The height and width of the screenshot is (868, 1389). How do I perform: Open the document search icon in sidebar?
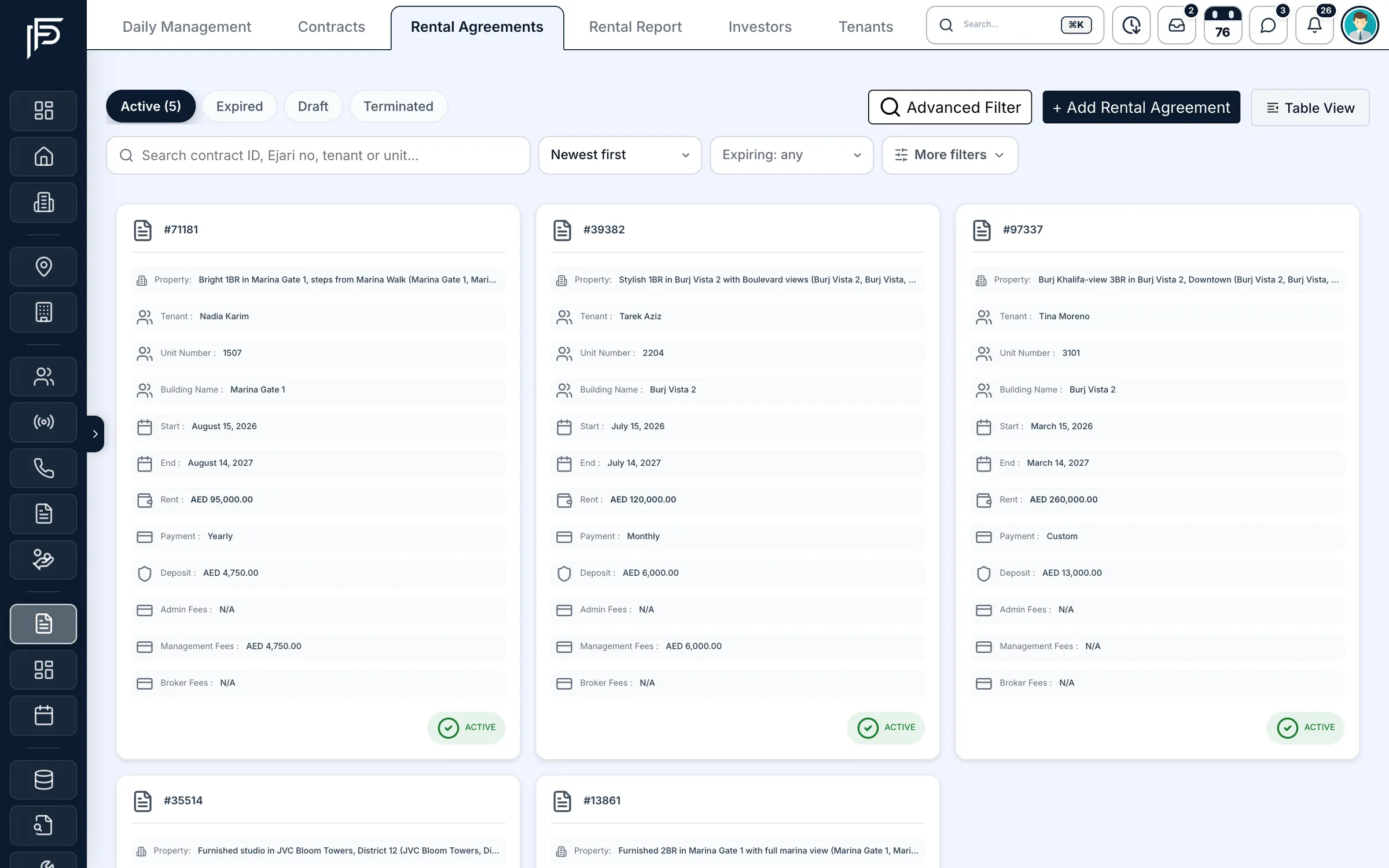43,825
